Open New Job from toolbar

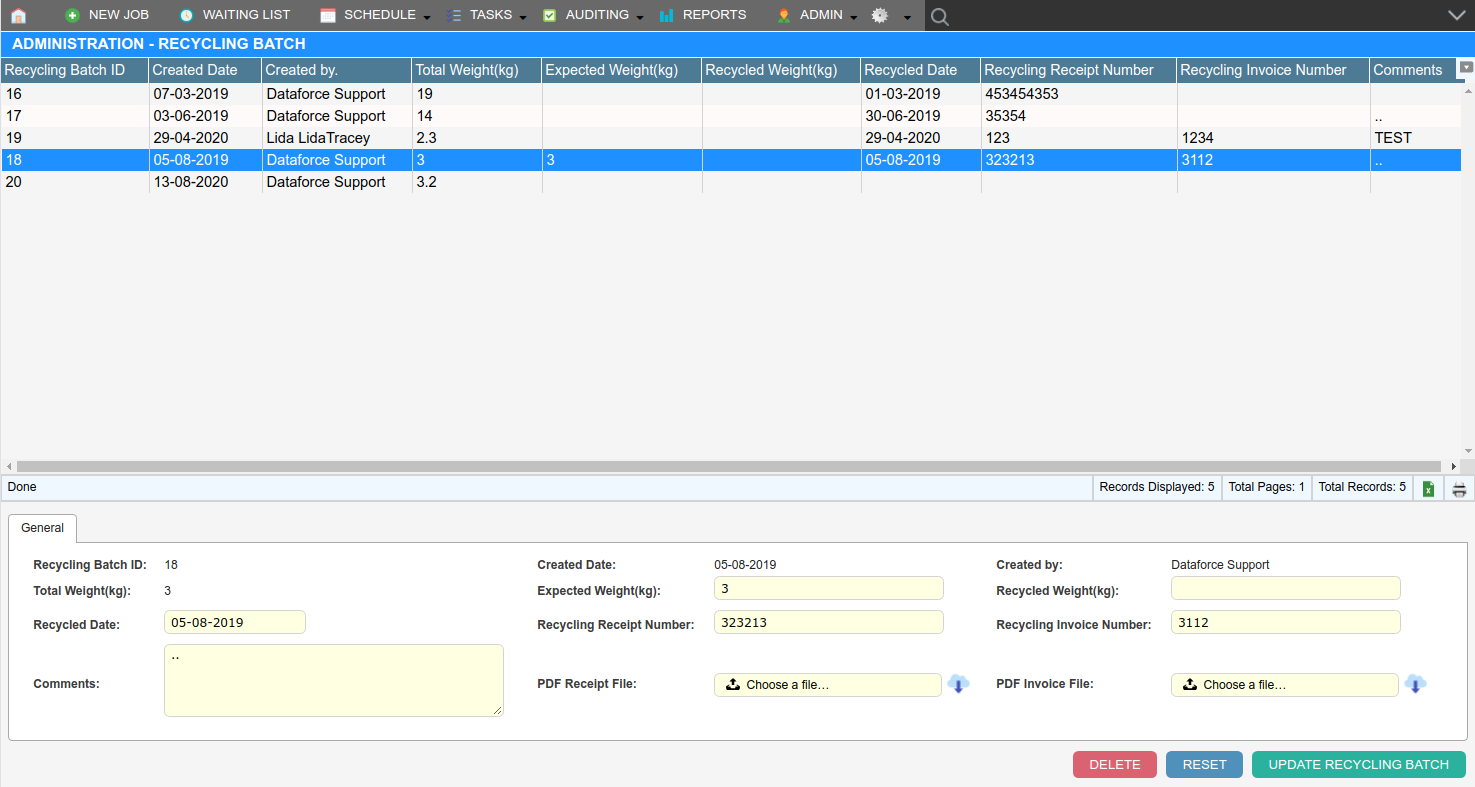(x=107, y=15)
